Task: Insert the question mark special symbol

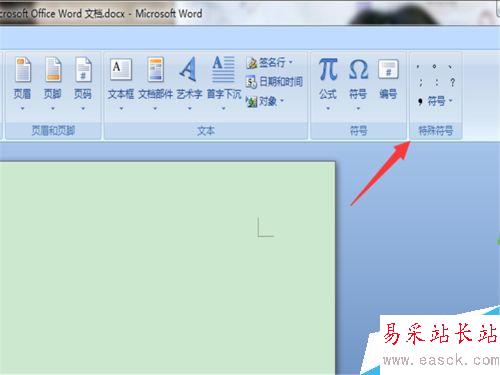Action: (452, 82)
